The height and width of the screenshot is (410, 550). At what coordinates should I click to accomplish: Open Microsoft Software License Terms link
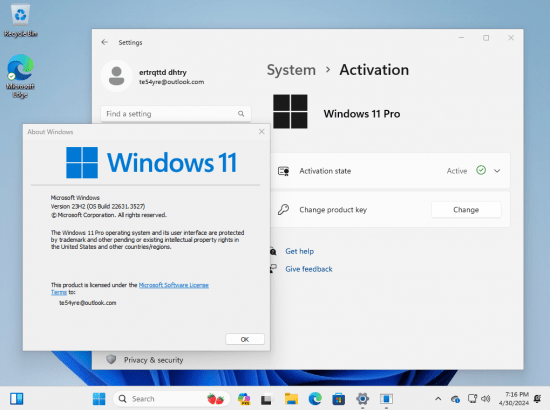coord(174,285)
